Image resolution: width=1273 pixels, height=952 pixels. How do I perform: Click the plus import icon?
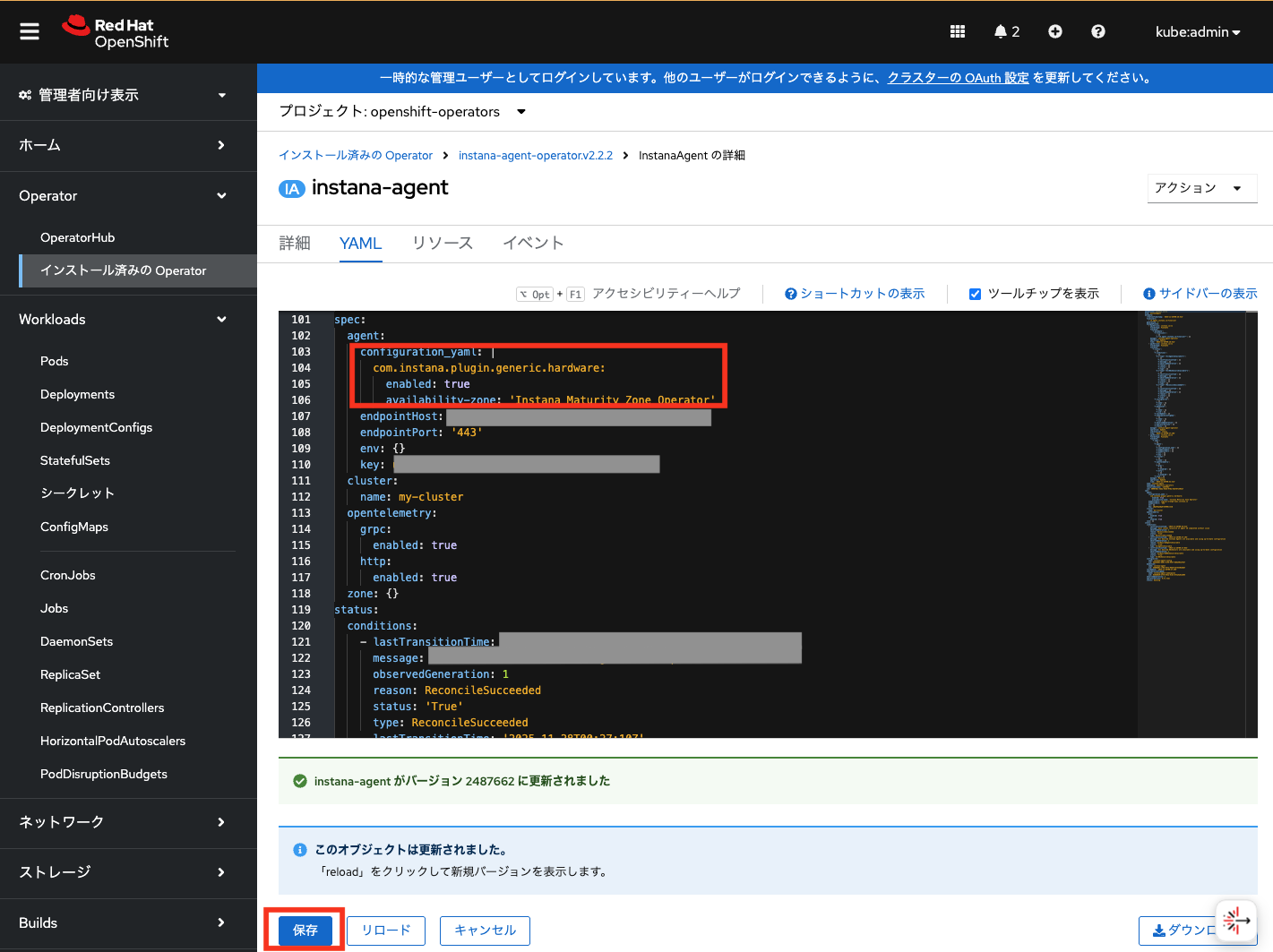(1055, 31)
